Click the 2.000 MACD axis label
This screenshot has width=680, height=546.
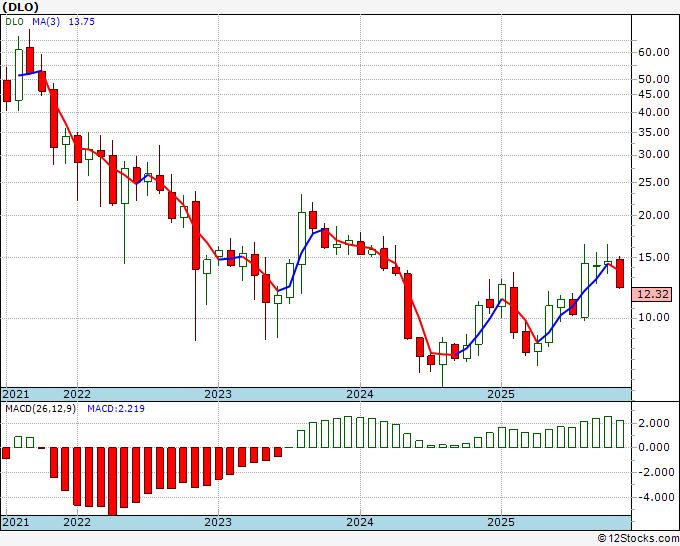coord(654,424)
